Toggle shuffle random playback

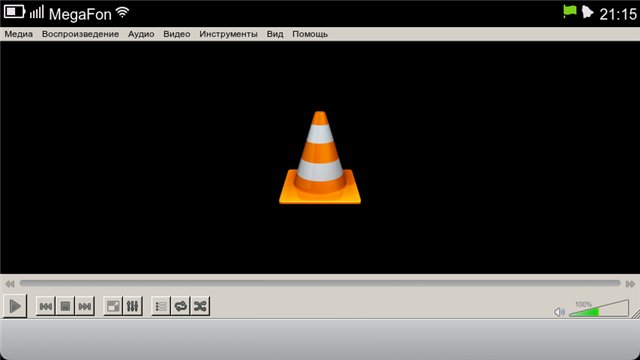coord(200,306)
